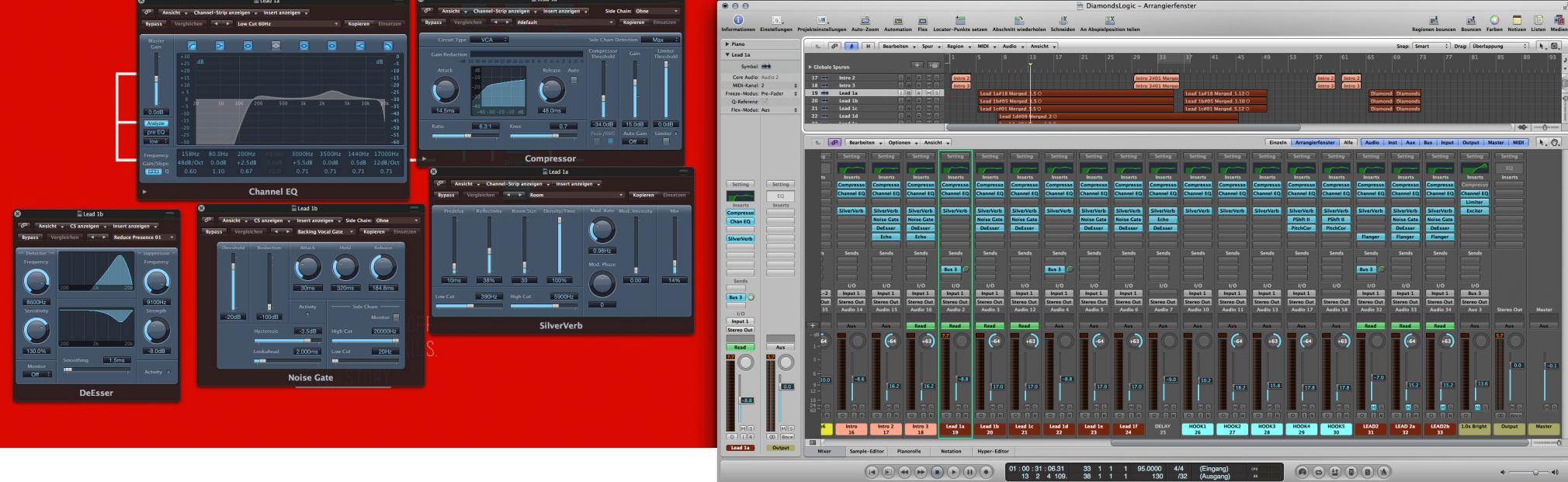The width and height of the screenshot is (1568, 482).
Task: Click Kopieren in the Channel EQ window
Action: pyautogui.click(x=359, y=24)
